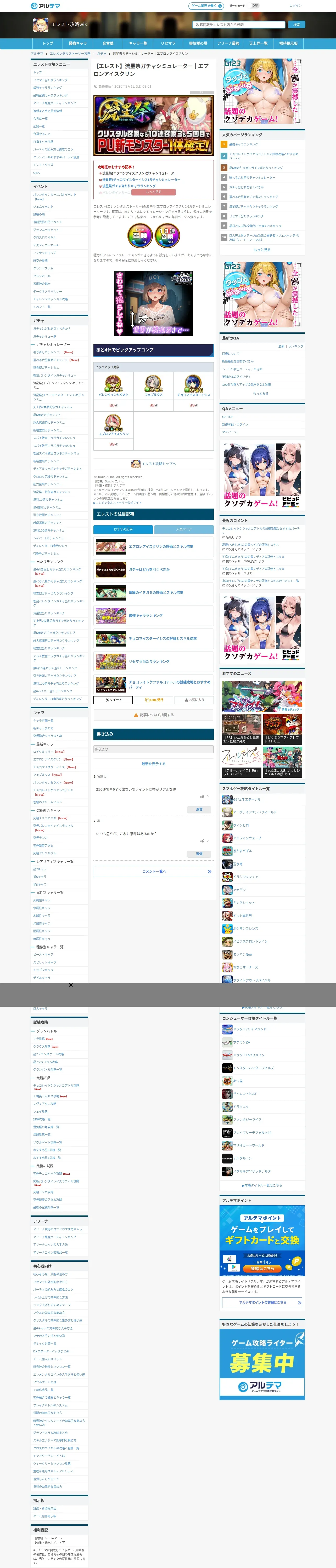This screenshot has width=336, height=1568.
Task: Open エレメンタルストーリー公式サイト link
Action: 118,503
